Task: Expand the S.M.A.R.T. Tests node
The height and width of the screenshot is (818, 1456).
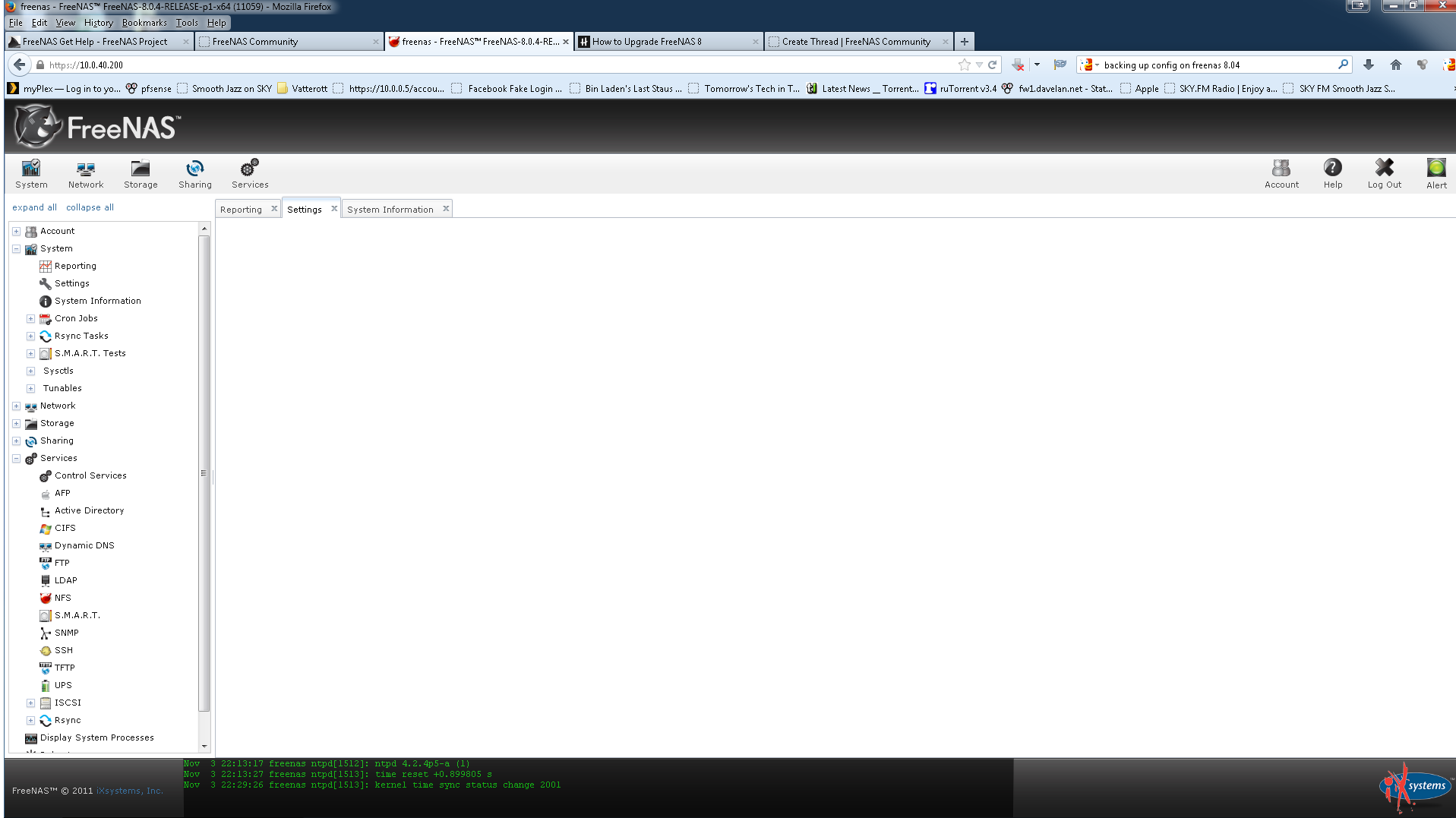Action: (30, 353)
